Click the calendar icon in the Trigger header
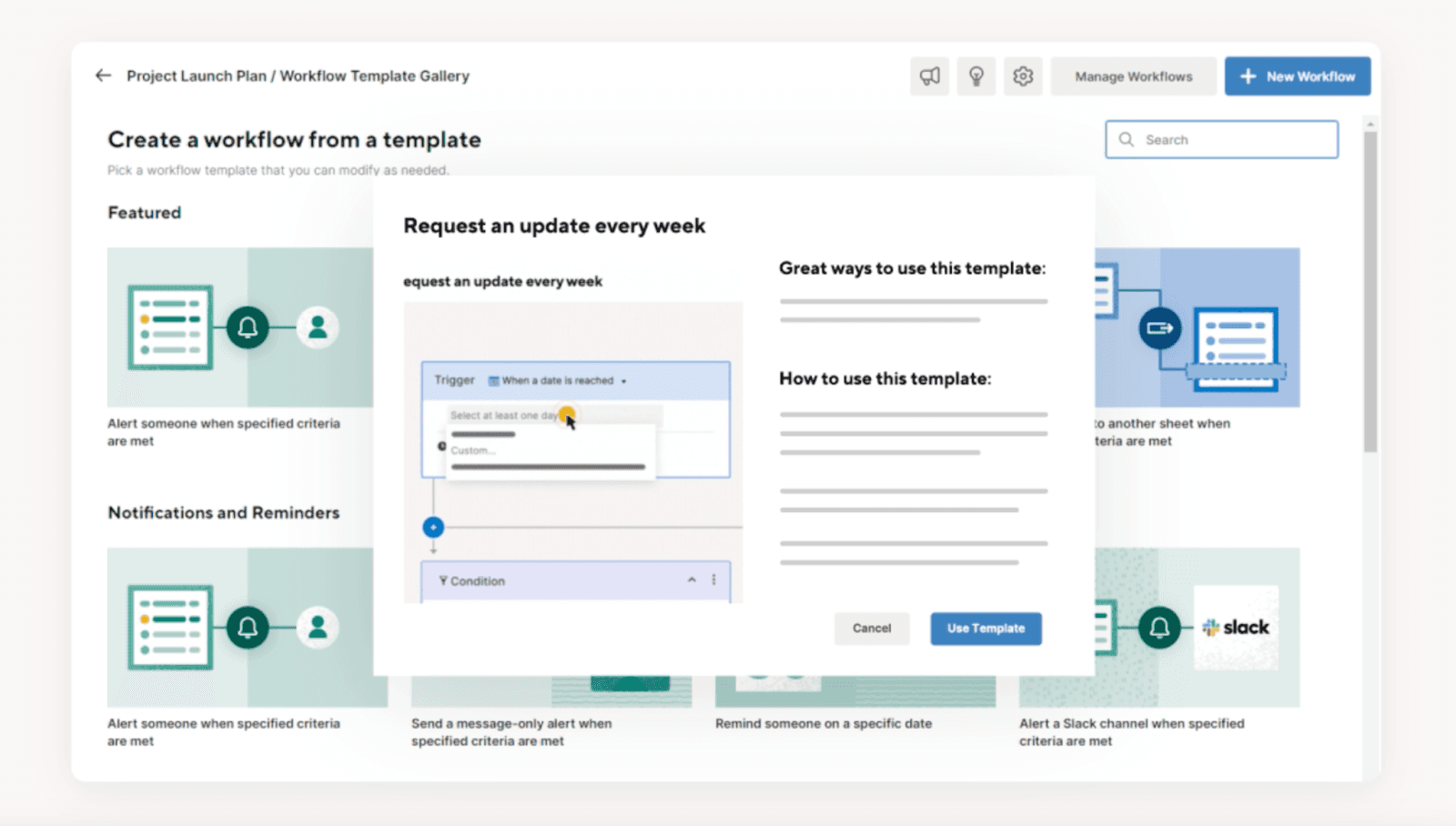Image resolution: width=1456 pixels, height=826 pixels. point(492,380)
